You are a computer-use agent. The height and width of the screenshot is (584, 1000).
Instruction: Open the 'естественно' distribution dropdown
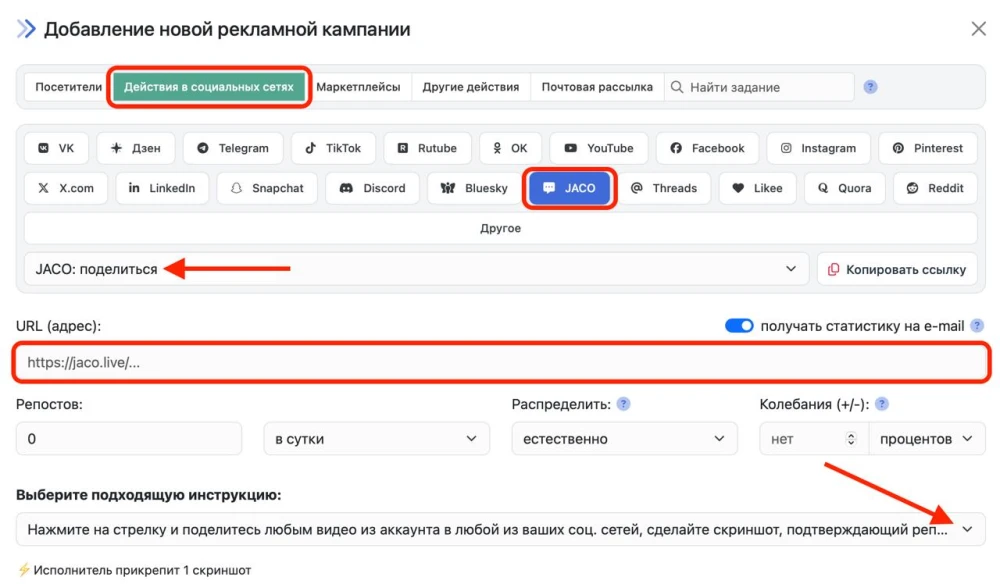pyautogui.click(x=623, y=439)
